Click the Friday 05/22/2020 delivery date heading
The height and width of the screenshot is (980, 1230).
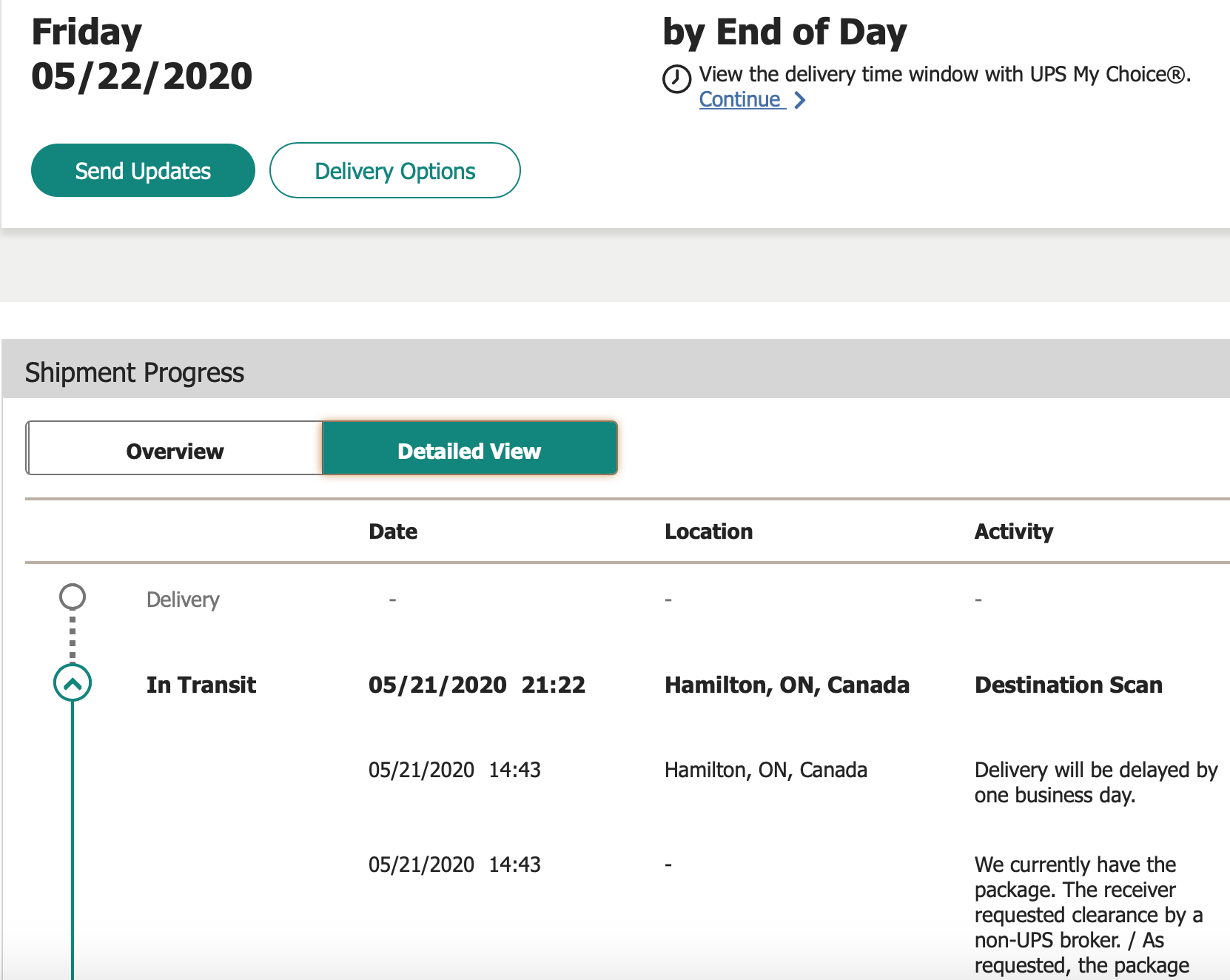[141, 54]
